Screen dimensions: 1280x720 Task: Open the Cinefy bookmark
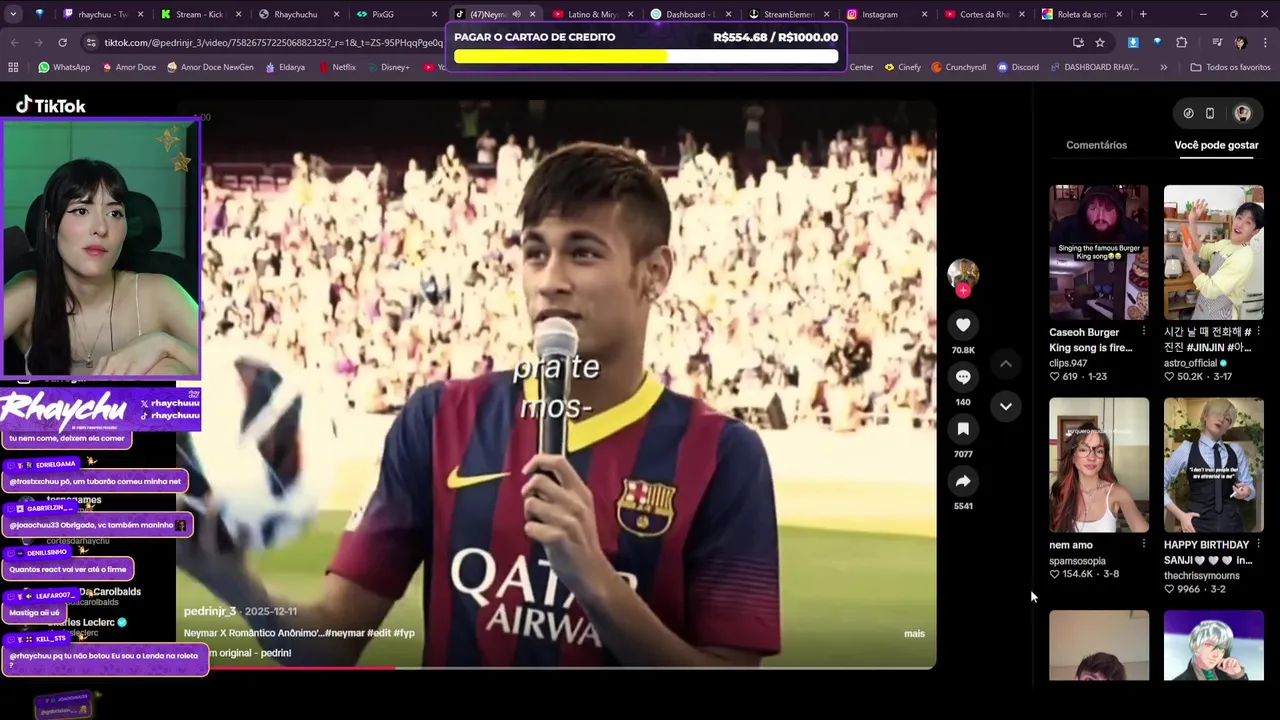[x=902, y=67]
